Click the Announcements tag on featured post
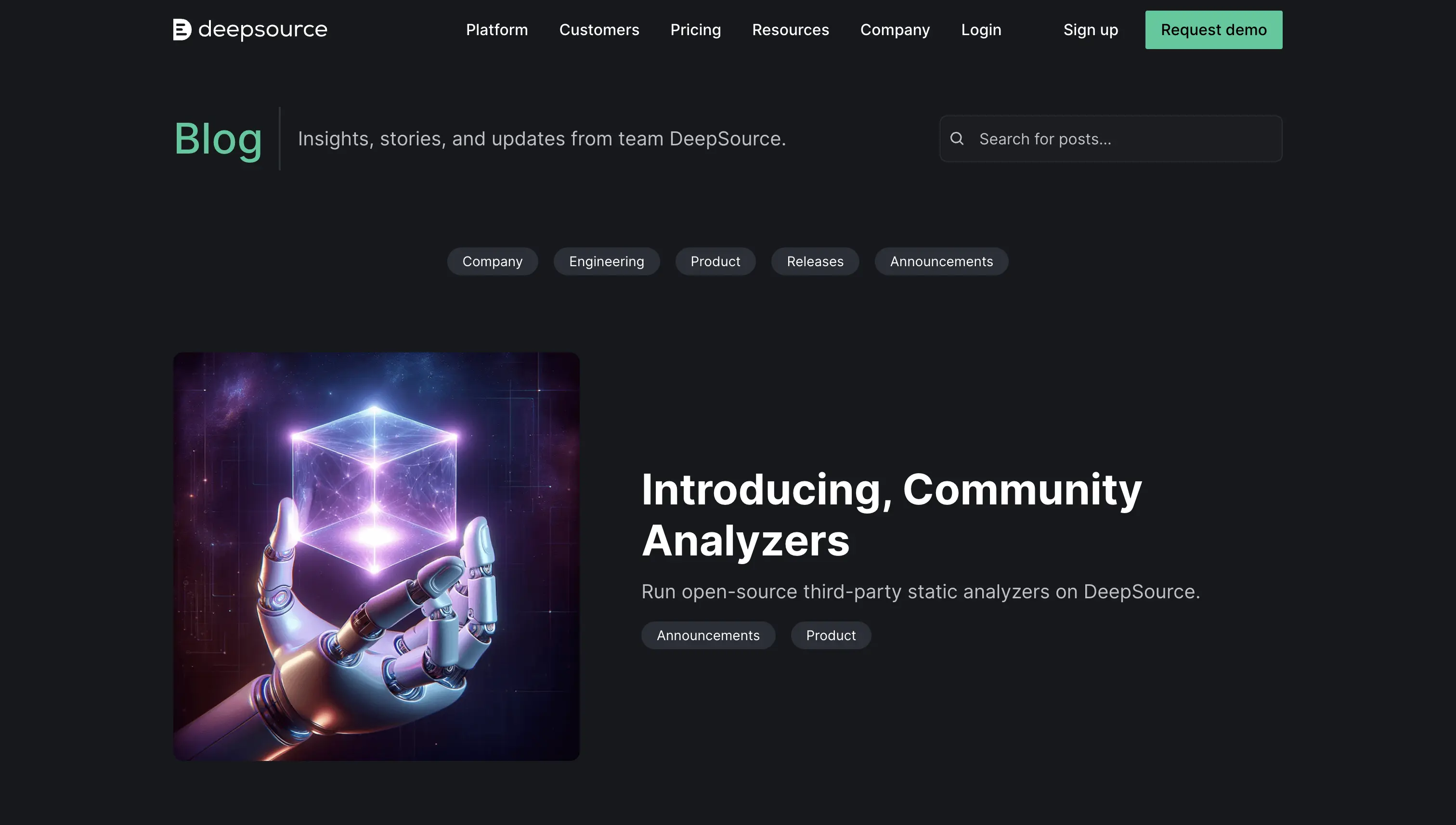The width and height of the screenshot is (1456, 825). pos(708,635)
